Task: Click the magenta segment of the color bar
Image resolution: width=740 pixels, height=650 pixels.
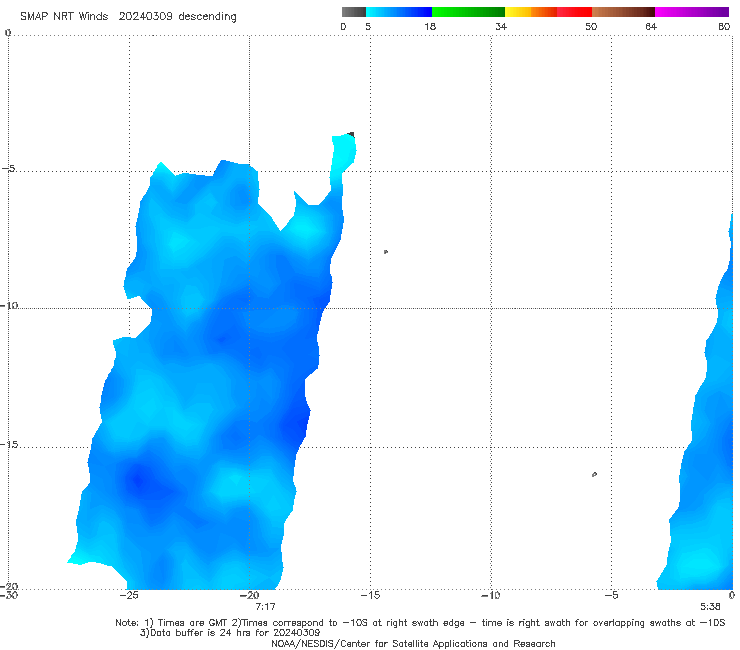Action: (692, 12)
